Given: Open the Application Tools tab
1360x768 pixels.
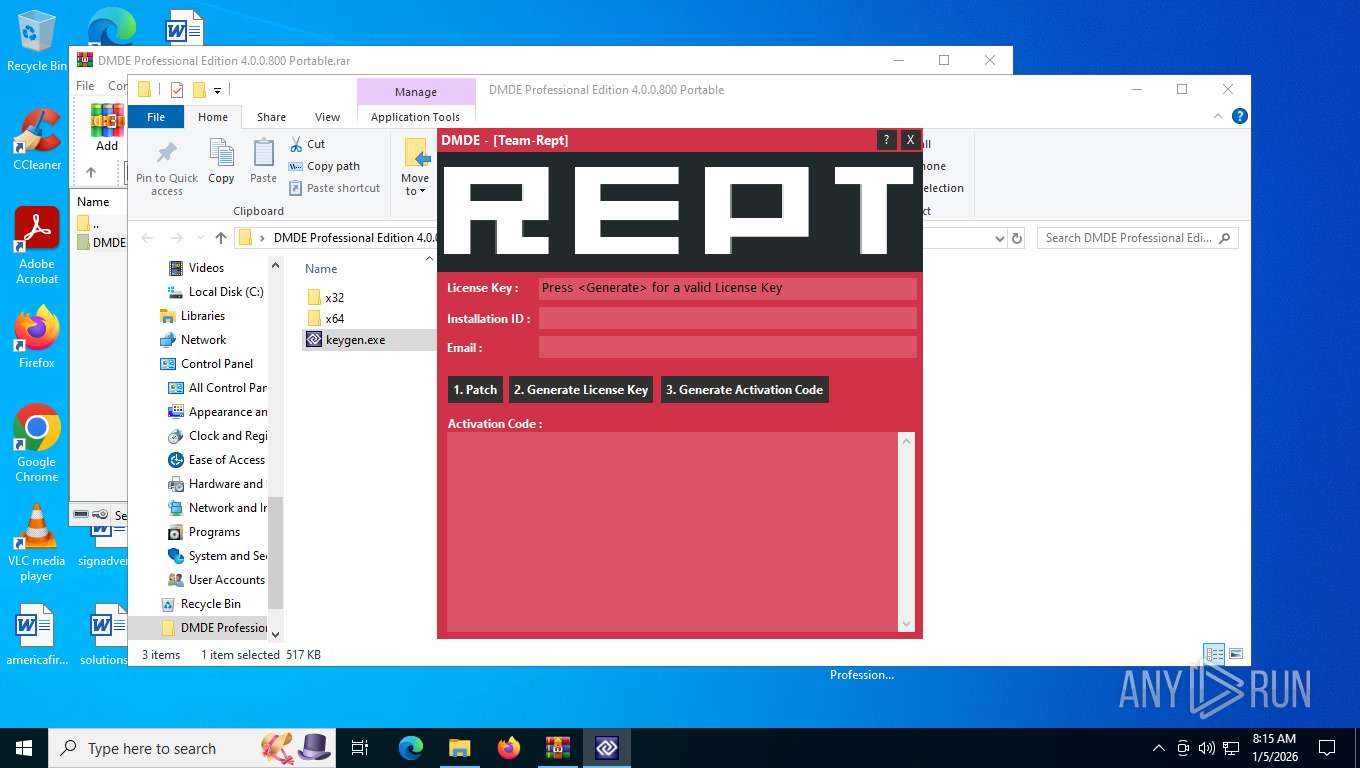Looking at the screenshot, I should [x=415, y=117].
